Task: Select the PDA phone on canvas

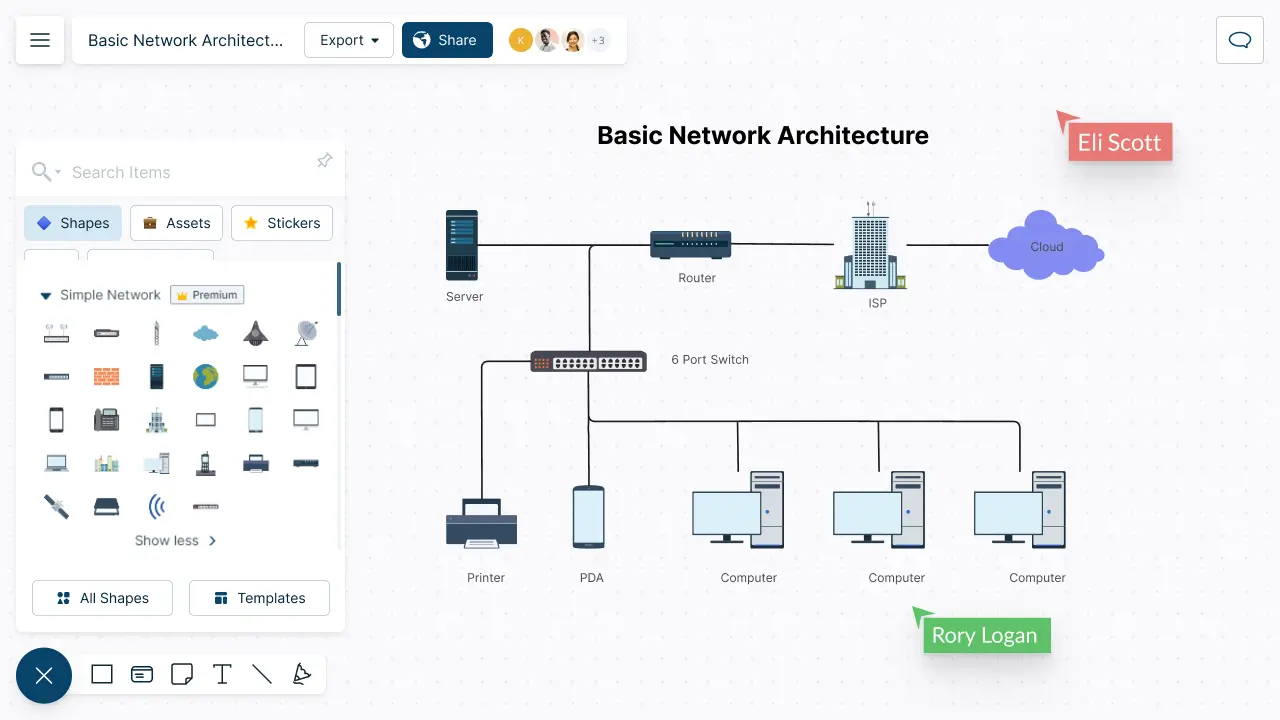Action: tap(589, 517)
